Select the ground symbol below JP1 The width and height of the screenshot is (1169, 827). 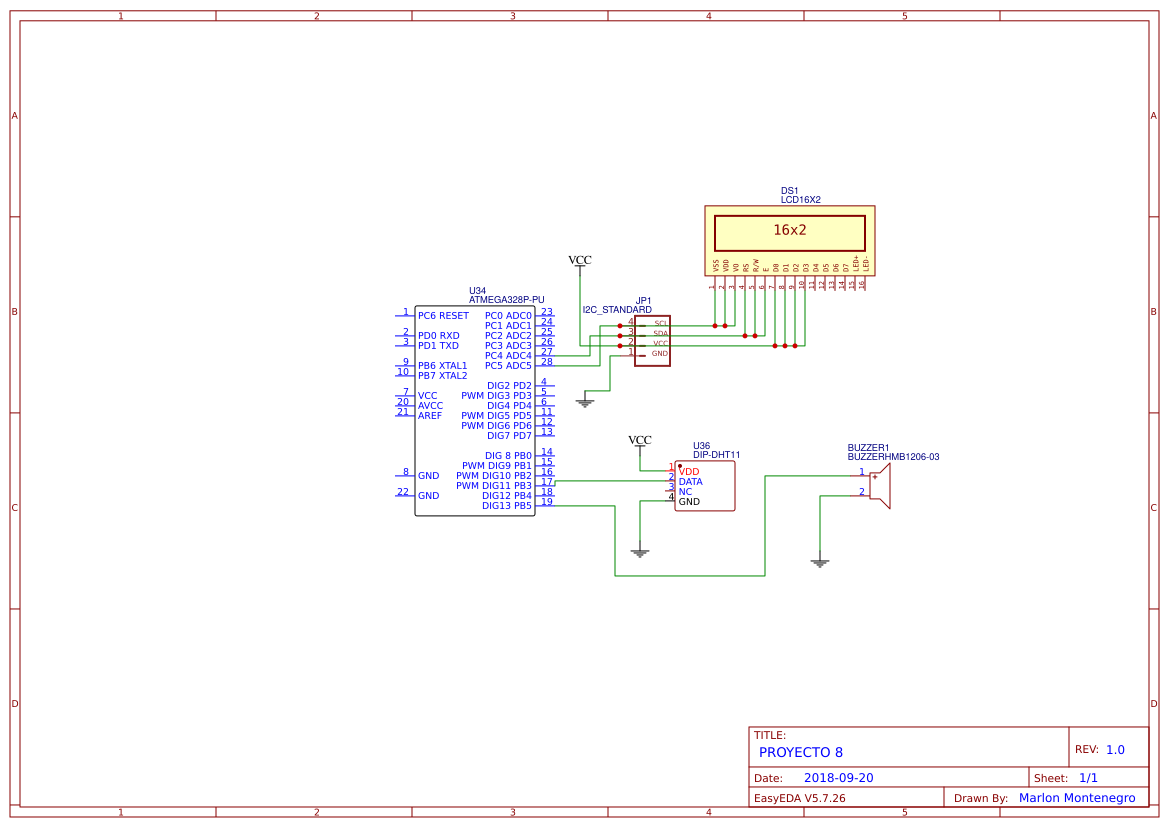tap(586, 400)
